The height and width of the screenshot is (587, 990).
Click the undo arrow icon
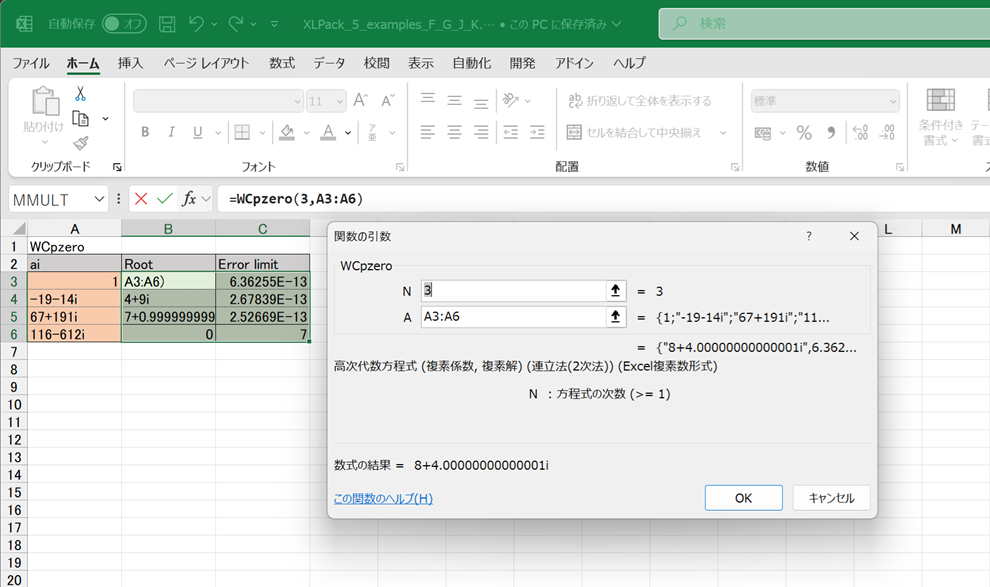197,23
